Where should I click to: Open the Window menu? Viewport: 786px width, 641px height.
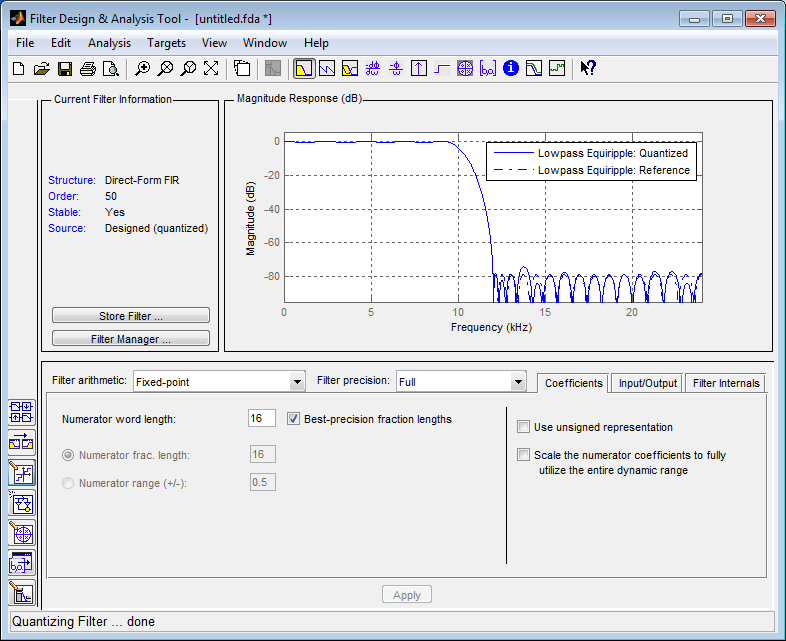[265, 43]
